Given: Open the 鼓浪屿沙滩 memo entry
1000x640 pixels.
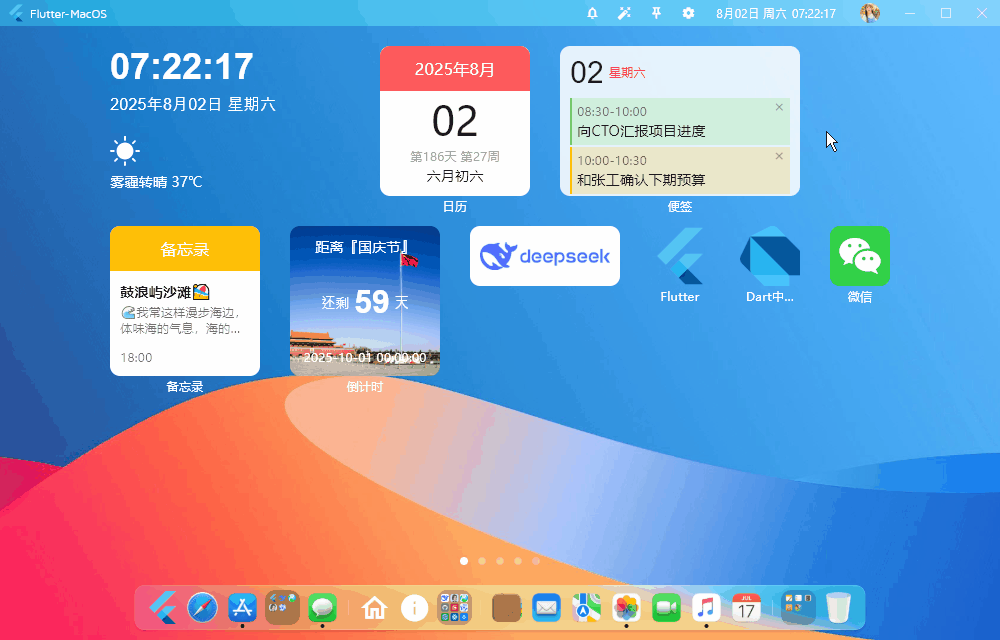Looking at the screenshot, I should pyautogui.click(x=185, y=310).
